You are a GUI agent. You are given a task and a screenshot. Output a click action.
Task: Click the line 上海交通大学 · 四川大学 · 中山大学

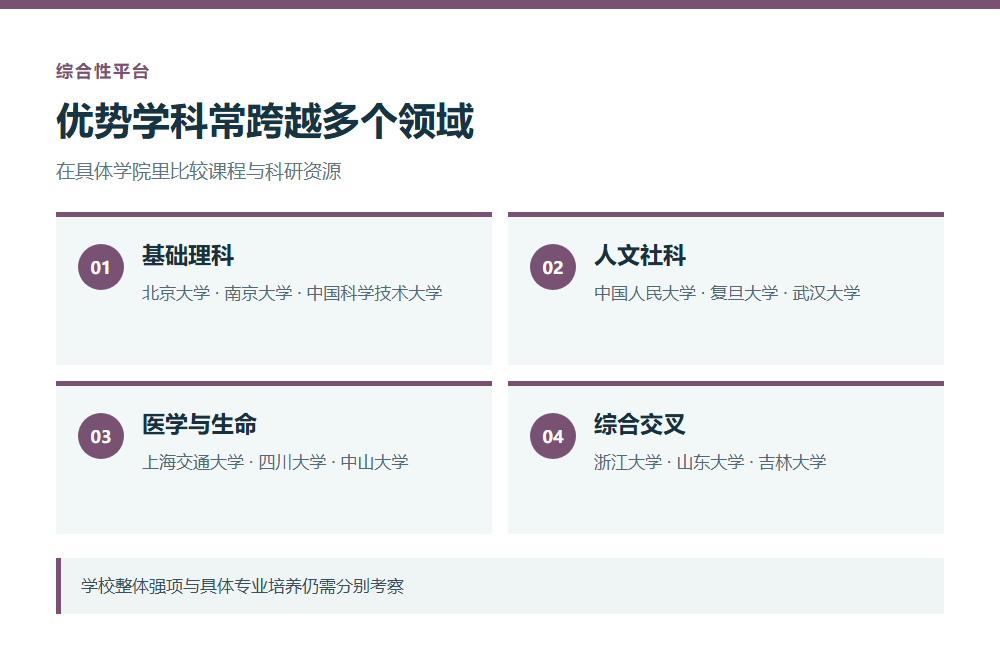[275, 462]
